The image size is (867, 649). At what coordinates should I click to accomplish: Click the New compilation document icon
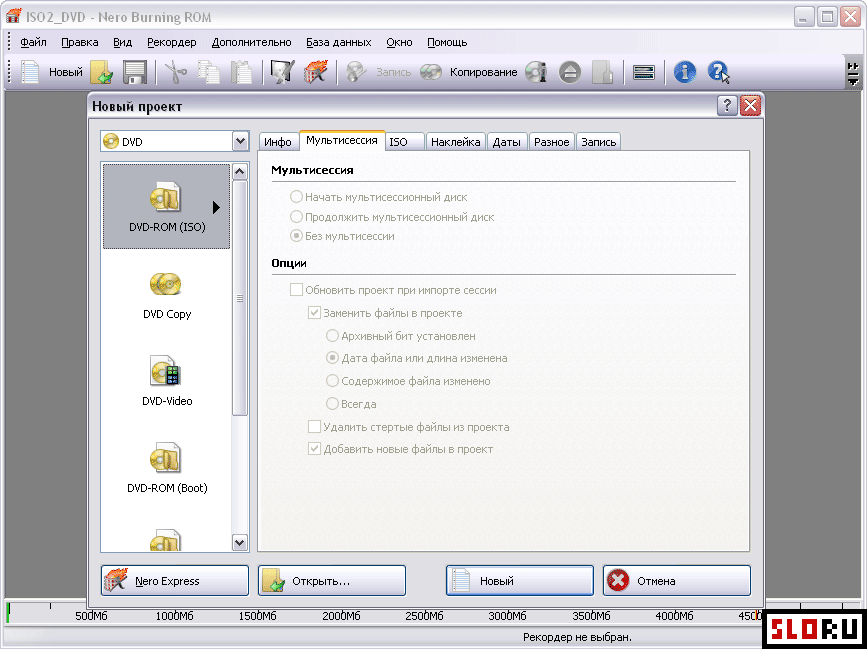click(30, 72)
